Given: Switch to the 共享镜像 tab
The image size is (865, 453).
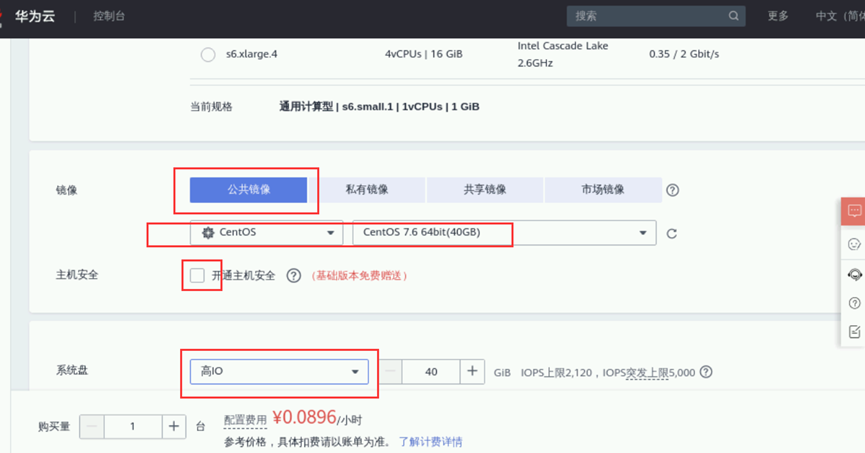Looking at the screenshot, I should click(485, 190).
